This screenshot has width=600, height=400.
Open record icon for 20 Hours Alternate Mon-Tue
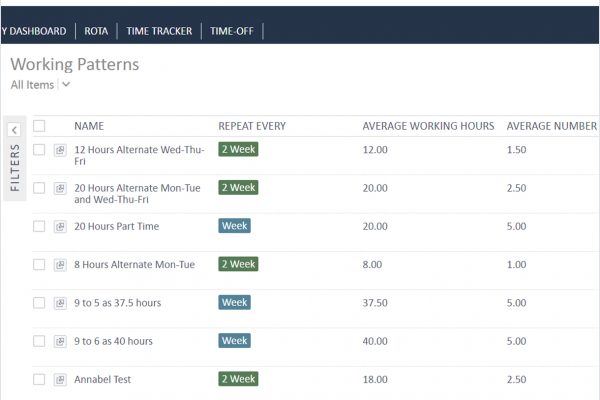[60, 188]
